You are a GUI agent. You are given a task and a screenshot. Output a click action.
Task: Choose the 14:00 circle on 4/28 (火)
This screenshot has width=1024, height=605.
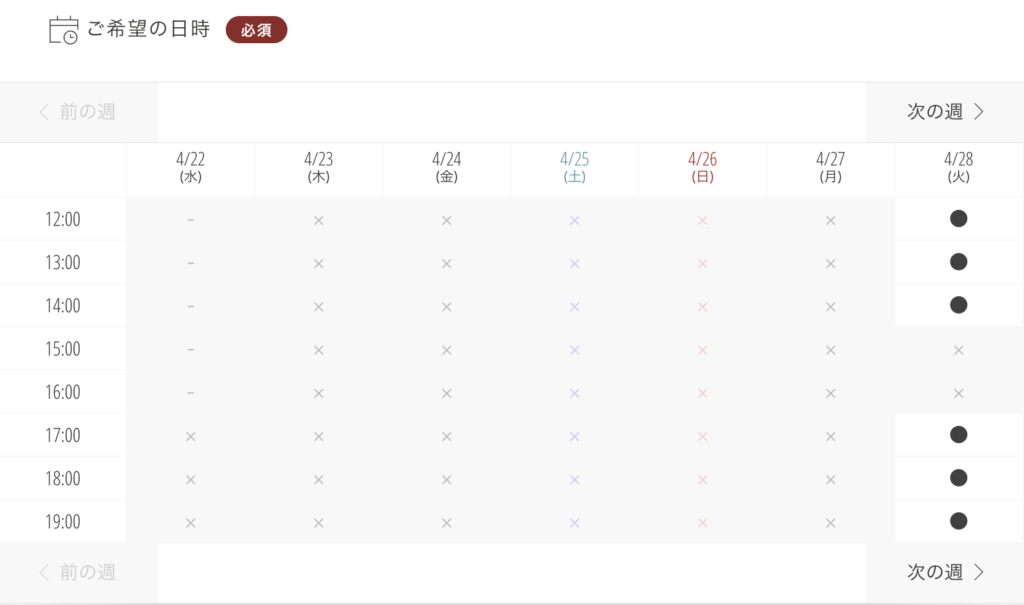coord(958,305)
